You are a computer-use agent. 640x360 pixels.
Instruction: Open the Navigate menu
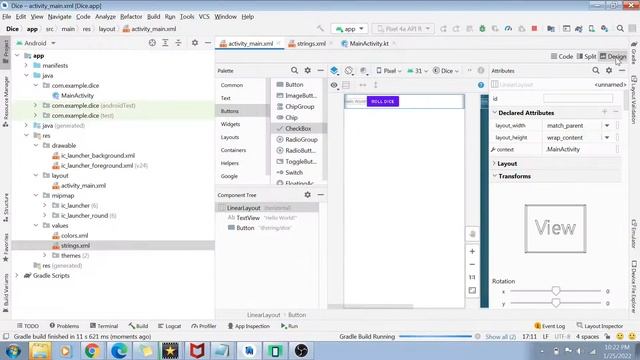60,17
